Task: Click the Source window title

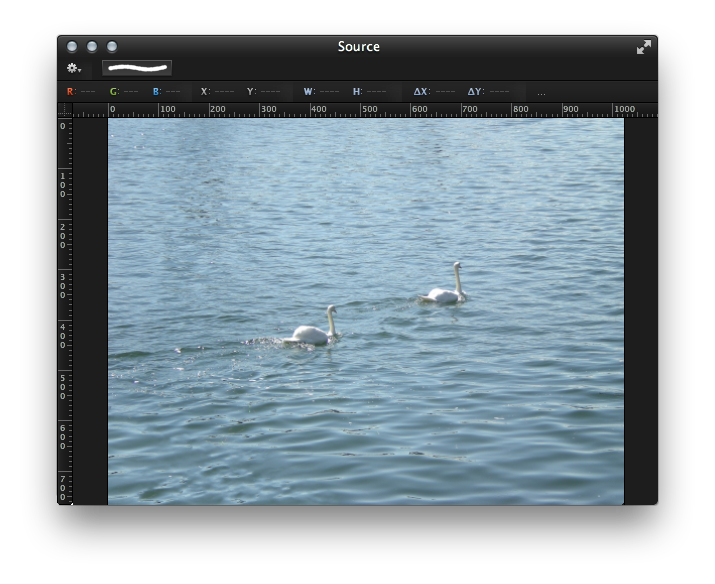Action: click(x=358, y=47)
